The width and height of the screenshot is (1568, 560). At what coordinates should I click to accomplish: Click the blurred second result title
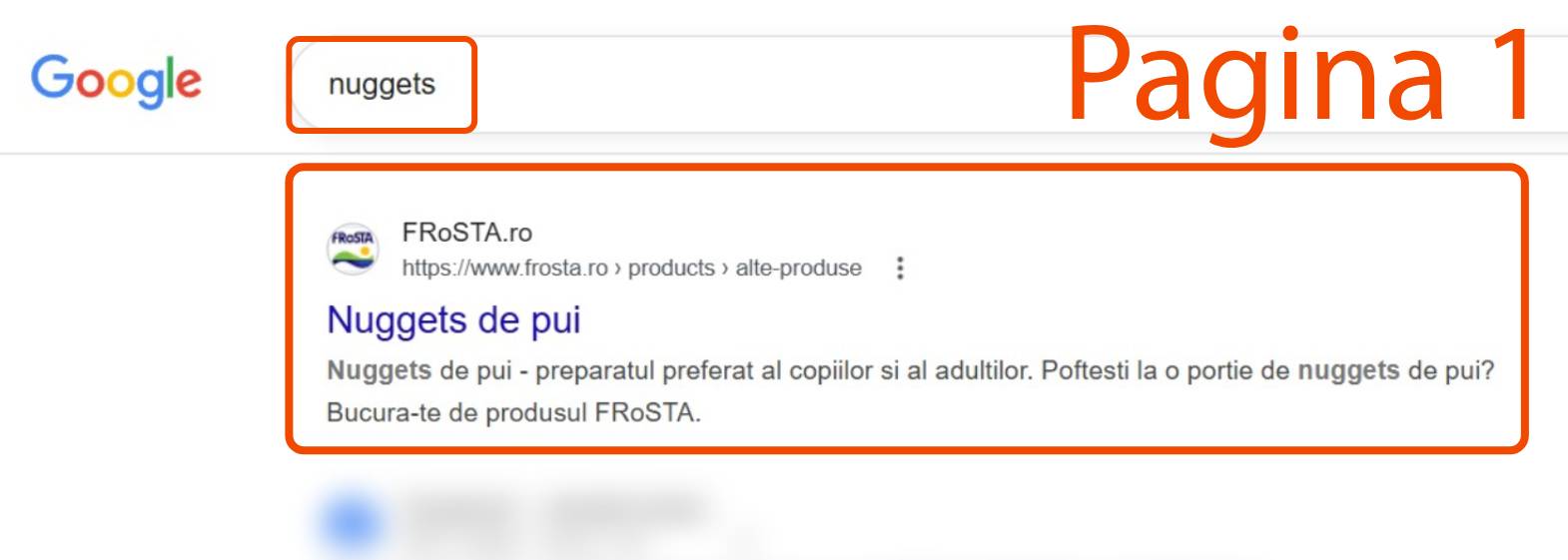[x=555, y=510]
